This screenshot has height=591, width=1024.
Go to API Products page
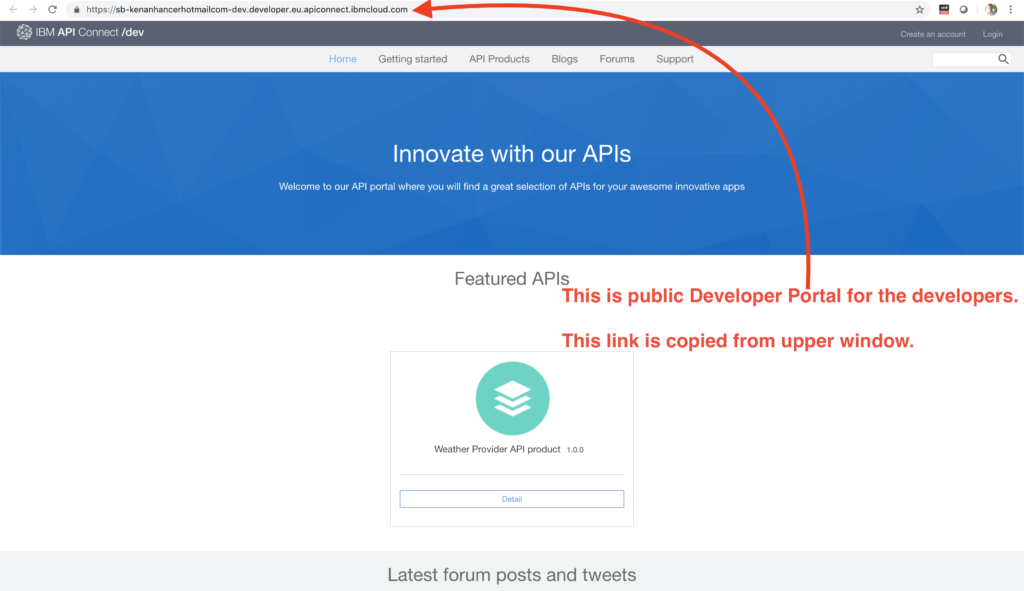pyautogui.click(x=499, y=59)
